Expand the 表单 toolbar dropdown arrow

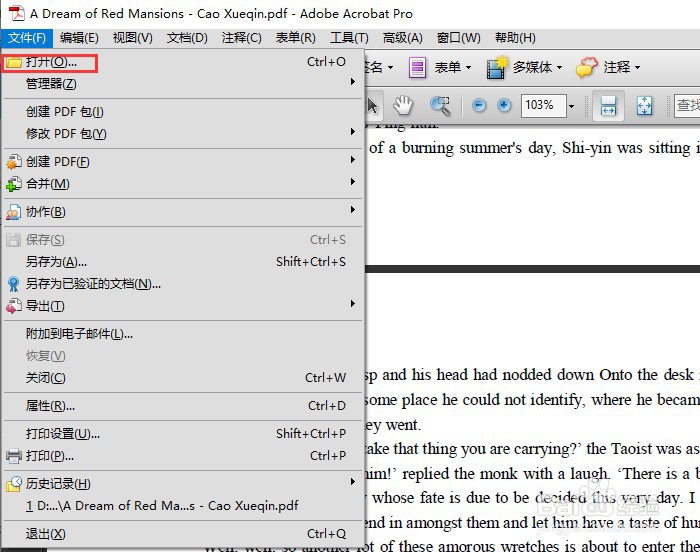(468, 67)
